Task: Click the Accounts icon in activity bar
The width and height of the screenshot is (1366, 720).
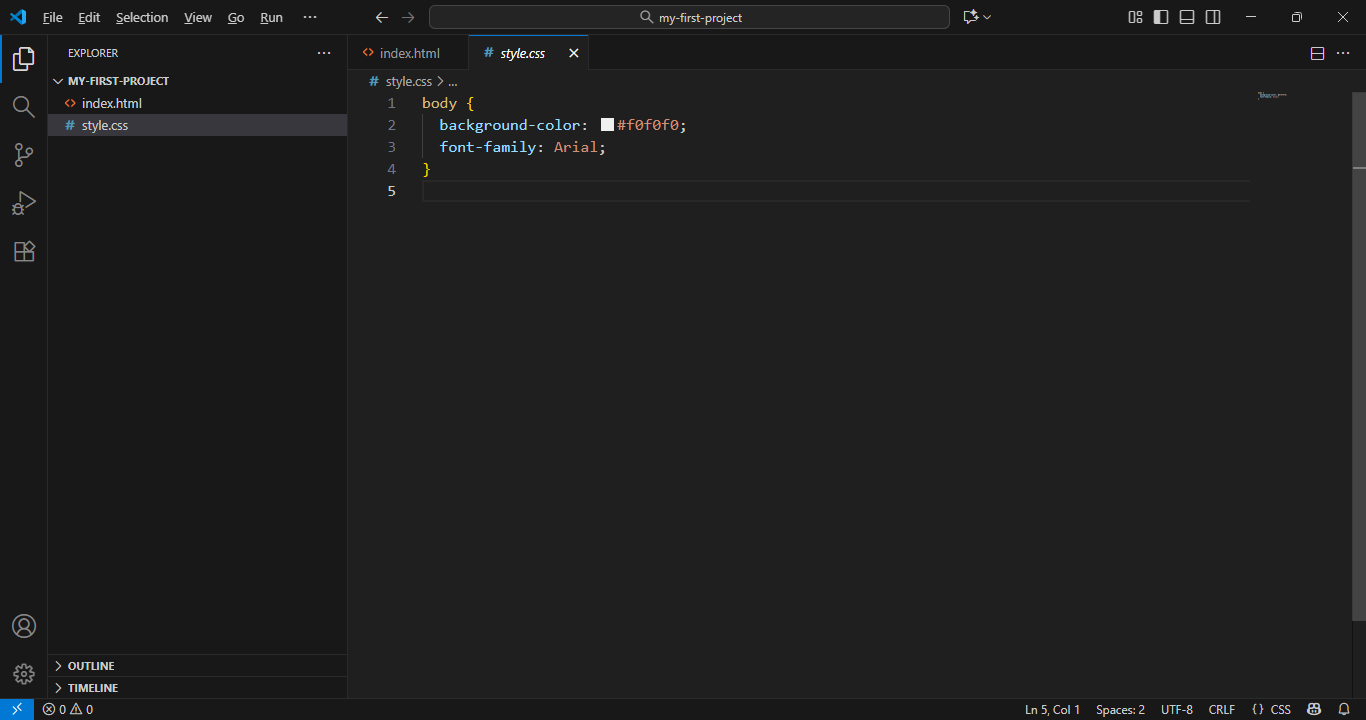Action: coord(23,625)
